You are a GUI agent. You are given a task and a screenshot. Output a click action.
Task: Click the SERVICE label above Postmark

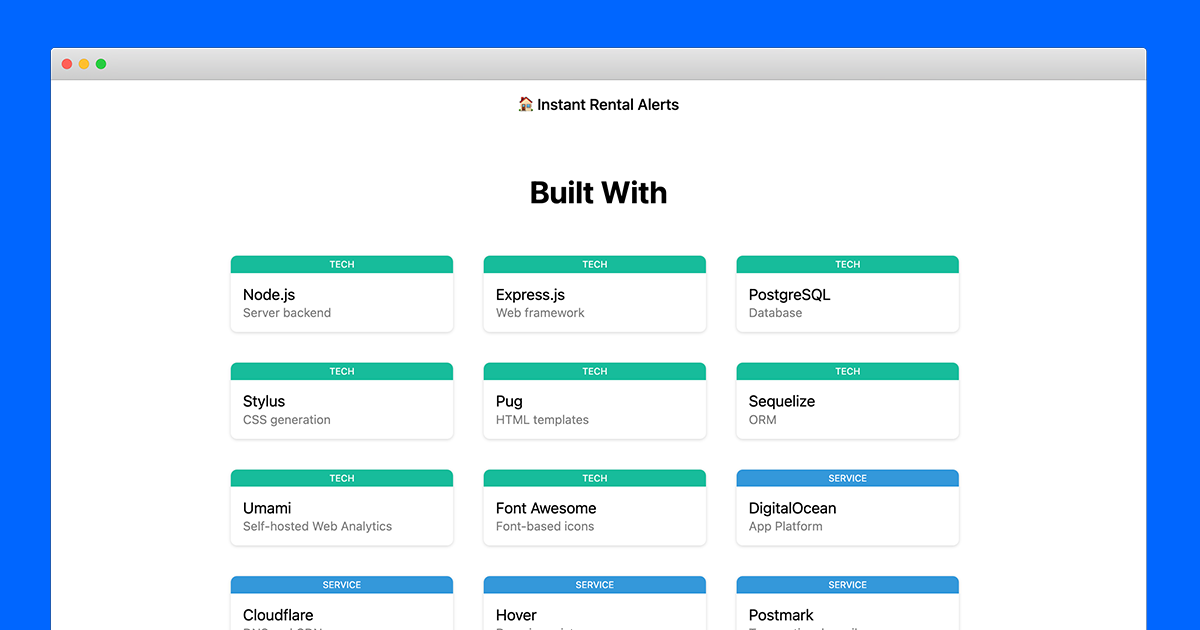click(x=848, y=585)
